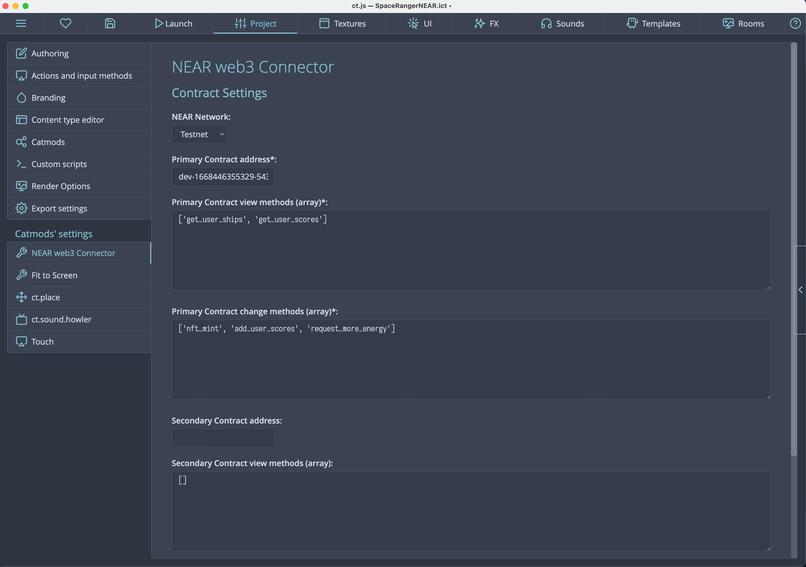Open ct.place catmod label
The image size is (806, 567).
[45, 297]
